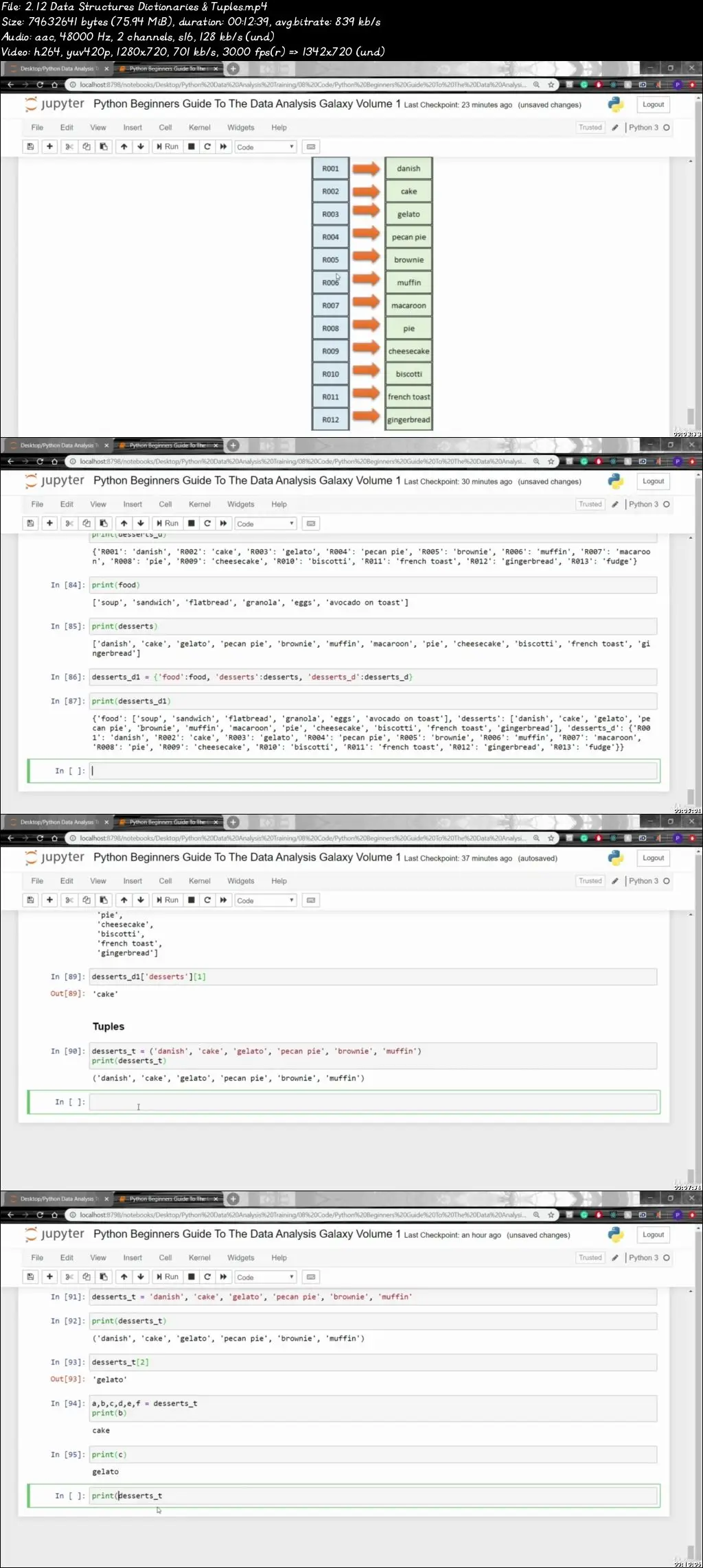Click cell In [84] with print(food)

tap(373, 585)
